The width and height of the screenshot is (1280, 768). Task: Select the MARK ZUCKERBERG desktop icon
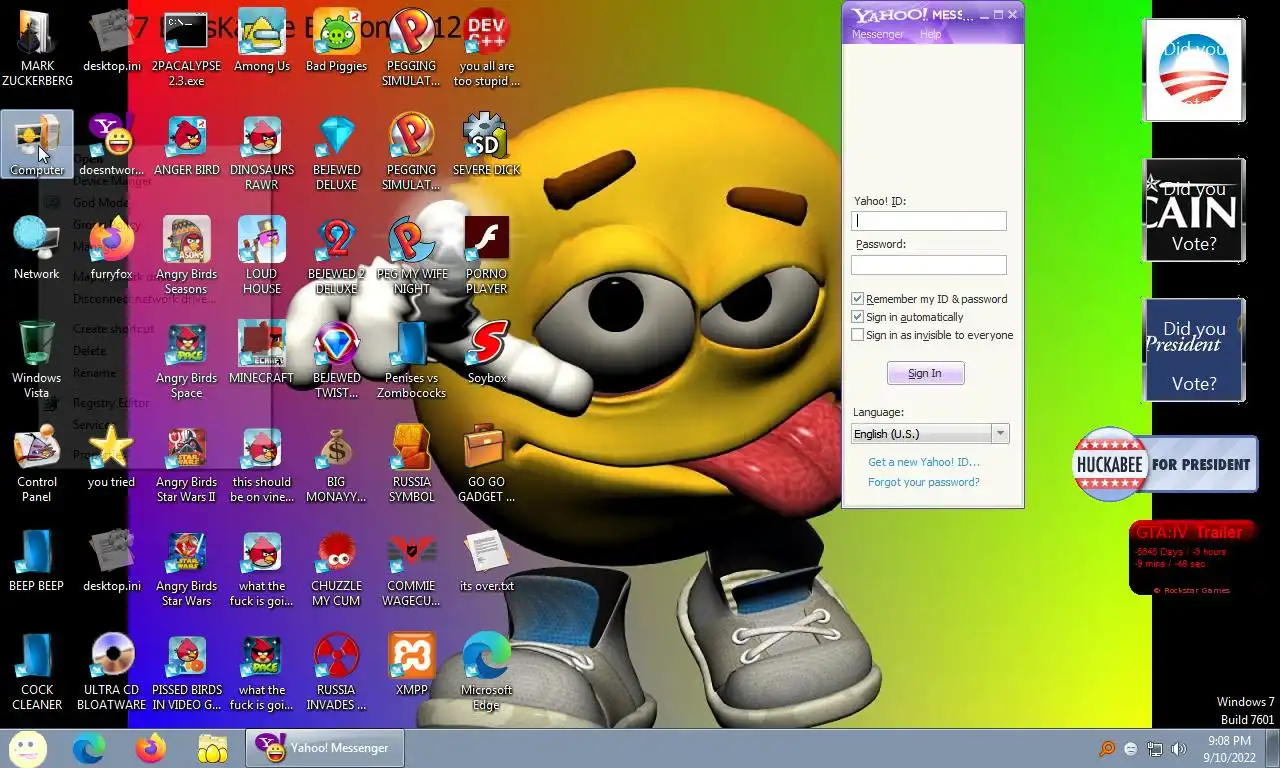37,48
